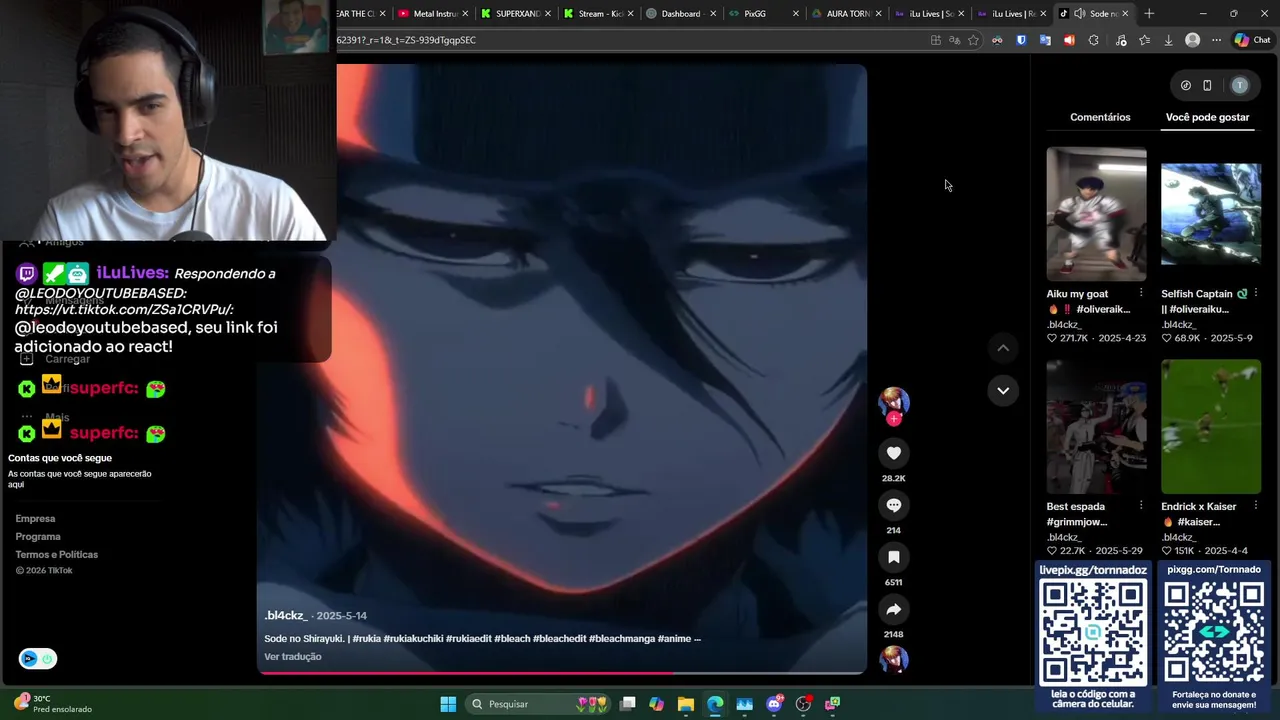This screenshot has width=1280, height=720.
Task: Open Windows Start menu
Action: 448,704
